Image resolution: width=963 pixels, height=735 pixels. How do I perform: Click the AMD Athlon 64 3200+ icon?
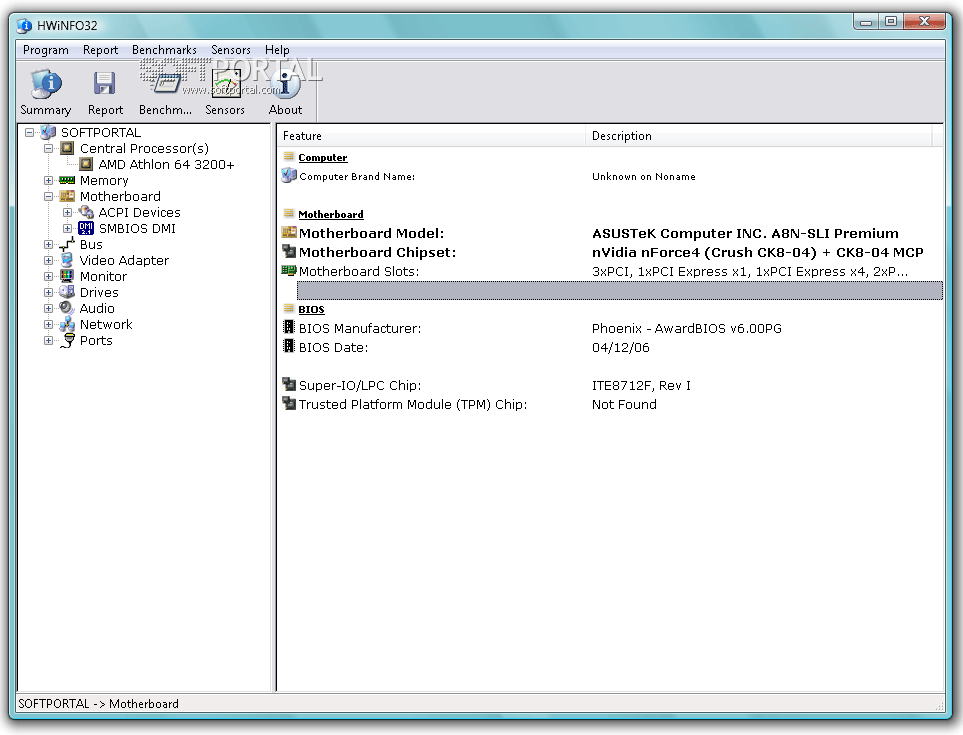[x=86, y=165]
